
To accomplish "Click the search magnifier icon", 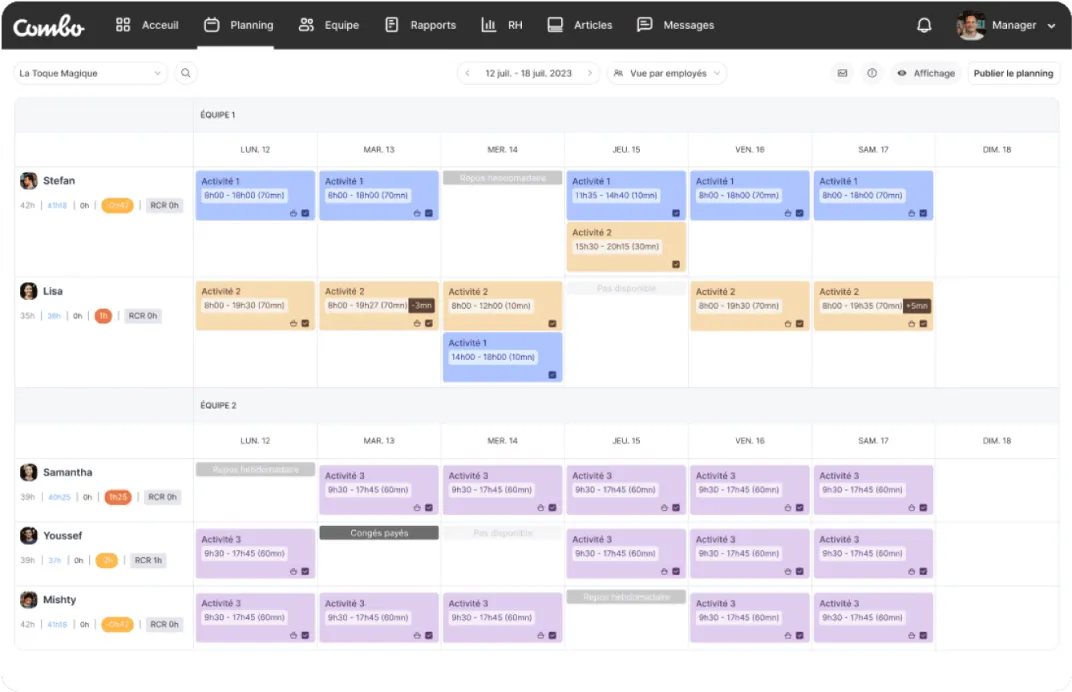I will tap(186, 72).
